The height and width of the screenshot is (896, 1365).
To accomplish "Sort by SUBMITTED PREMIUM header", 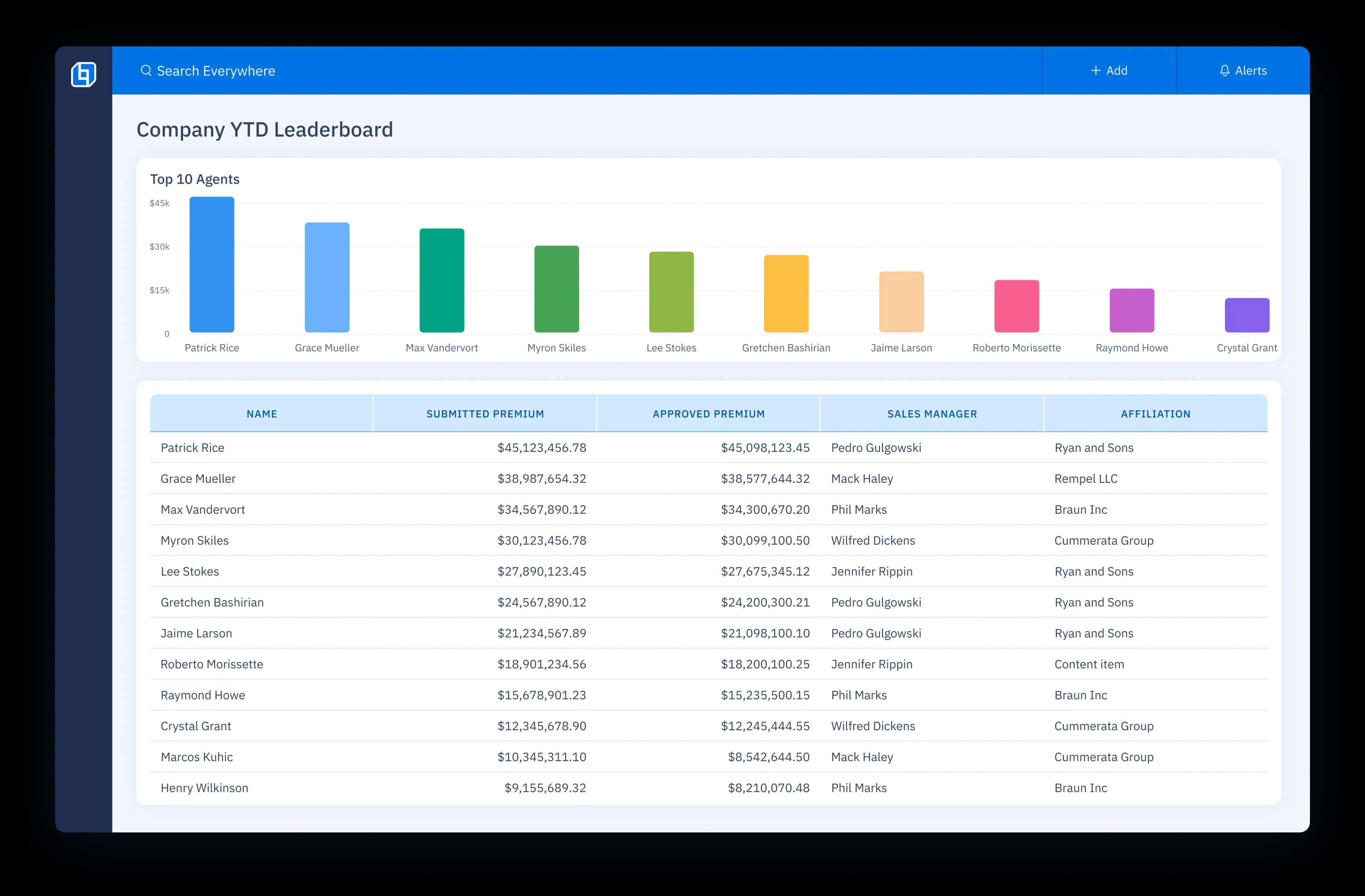I will [485, 413].
